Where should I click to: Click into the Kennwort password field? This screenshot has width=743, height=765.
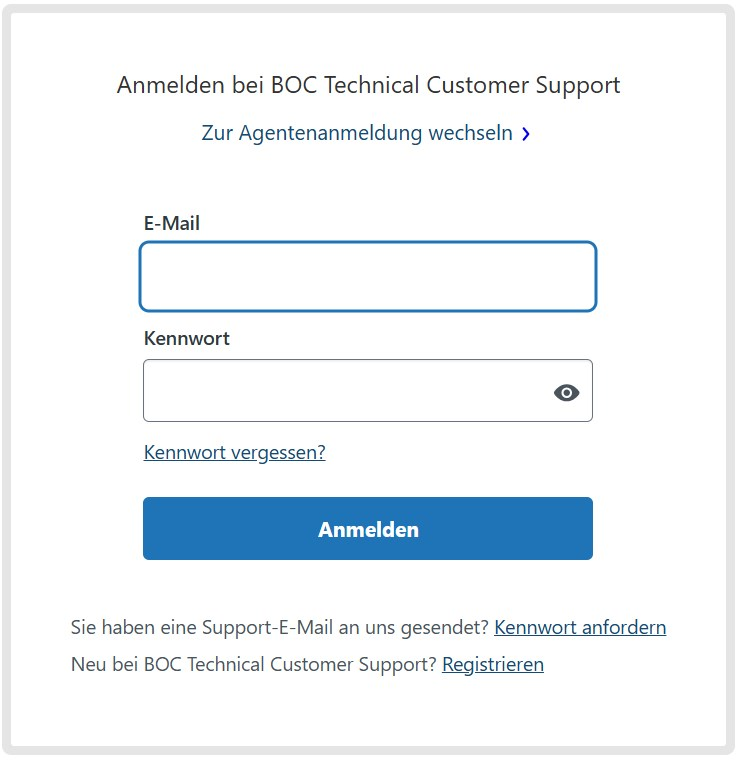[x=367, y=390]
